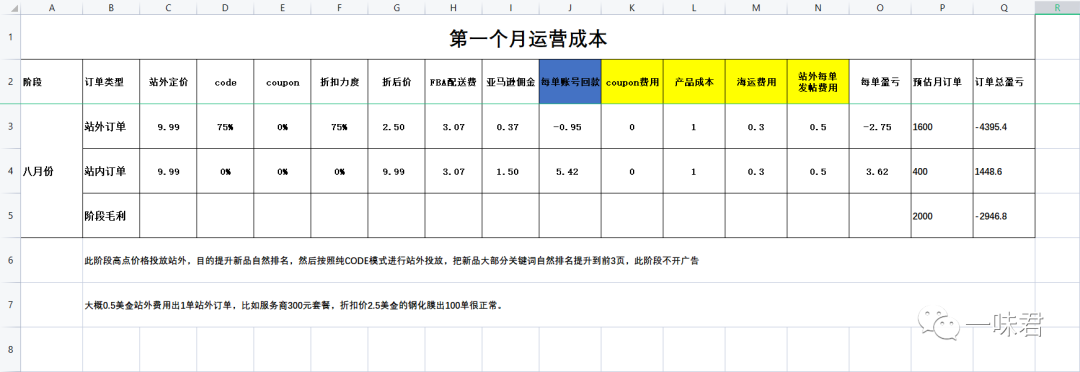
Task: Select the 站外订单 cell
Action: click(x=111, y=127)
